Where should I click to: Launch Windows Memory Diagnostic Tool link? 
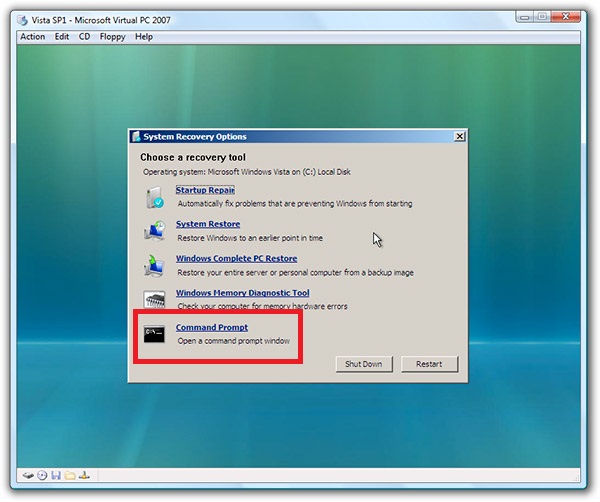click(243, 293)
